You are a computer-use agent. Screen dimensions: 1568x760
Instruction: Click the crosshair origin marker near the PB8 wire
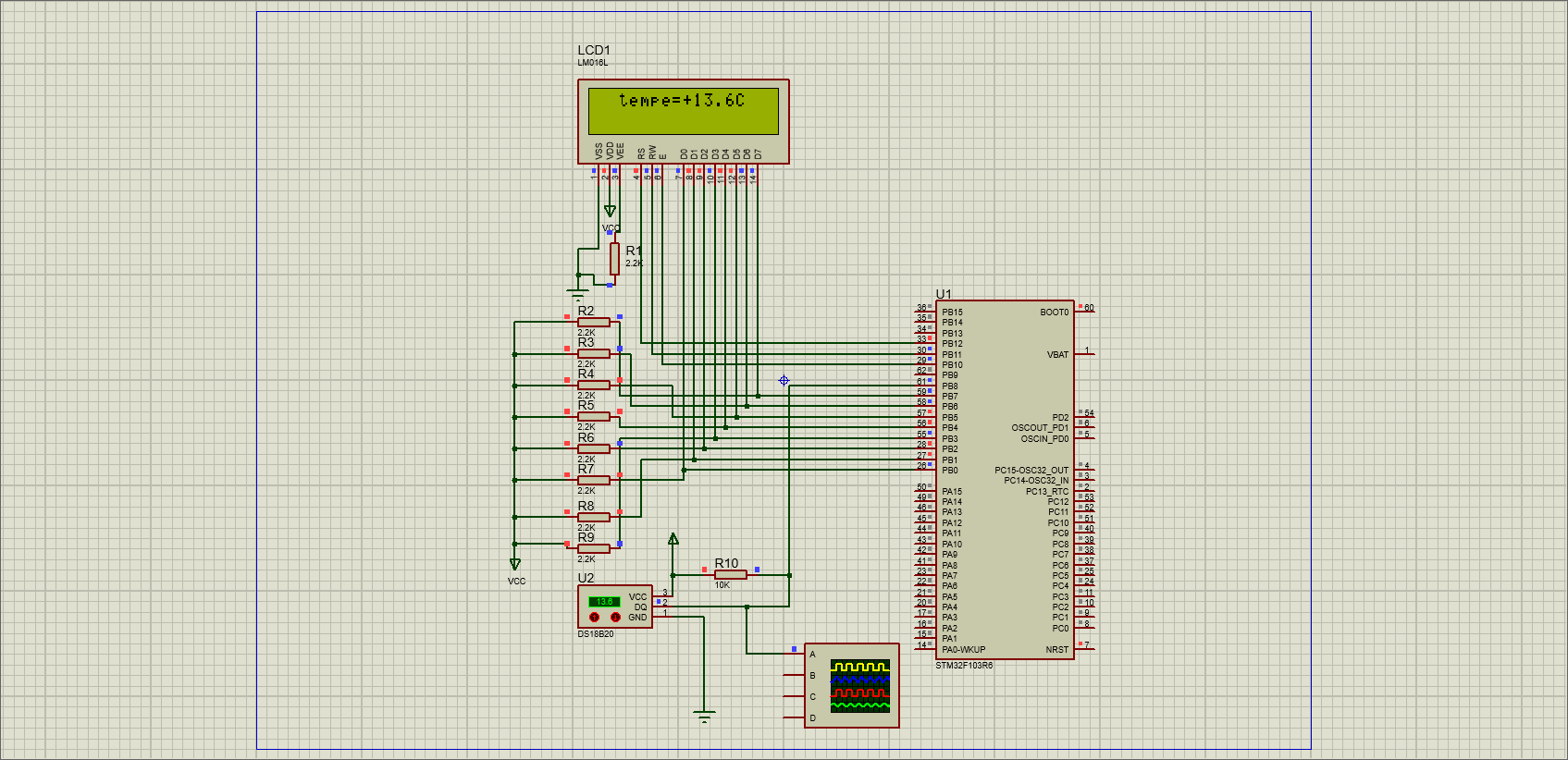pos(784,381)
